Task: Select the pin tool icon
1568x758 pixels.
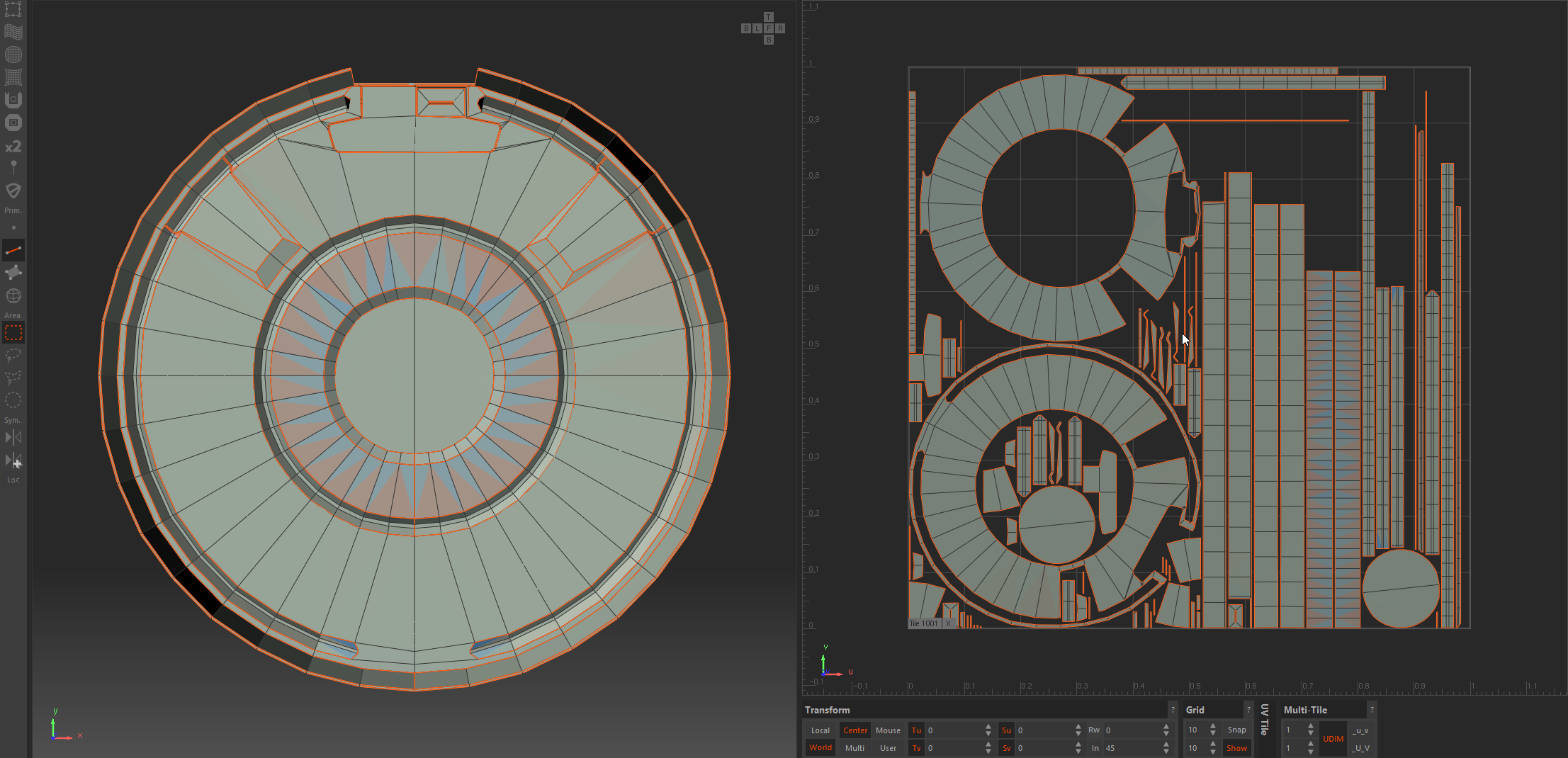Action: [x=13, y=168]
